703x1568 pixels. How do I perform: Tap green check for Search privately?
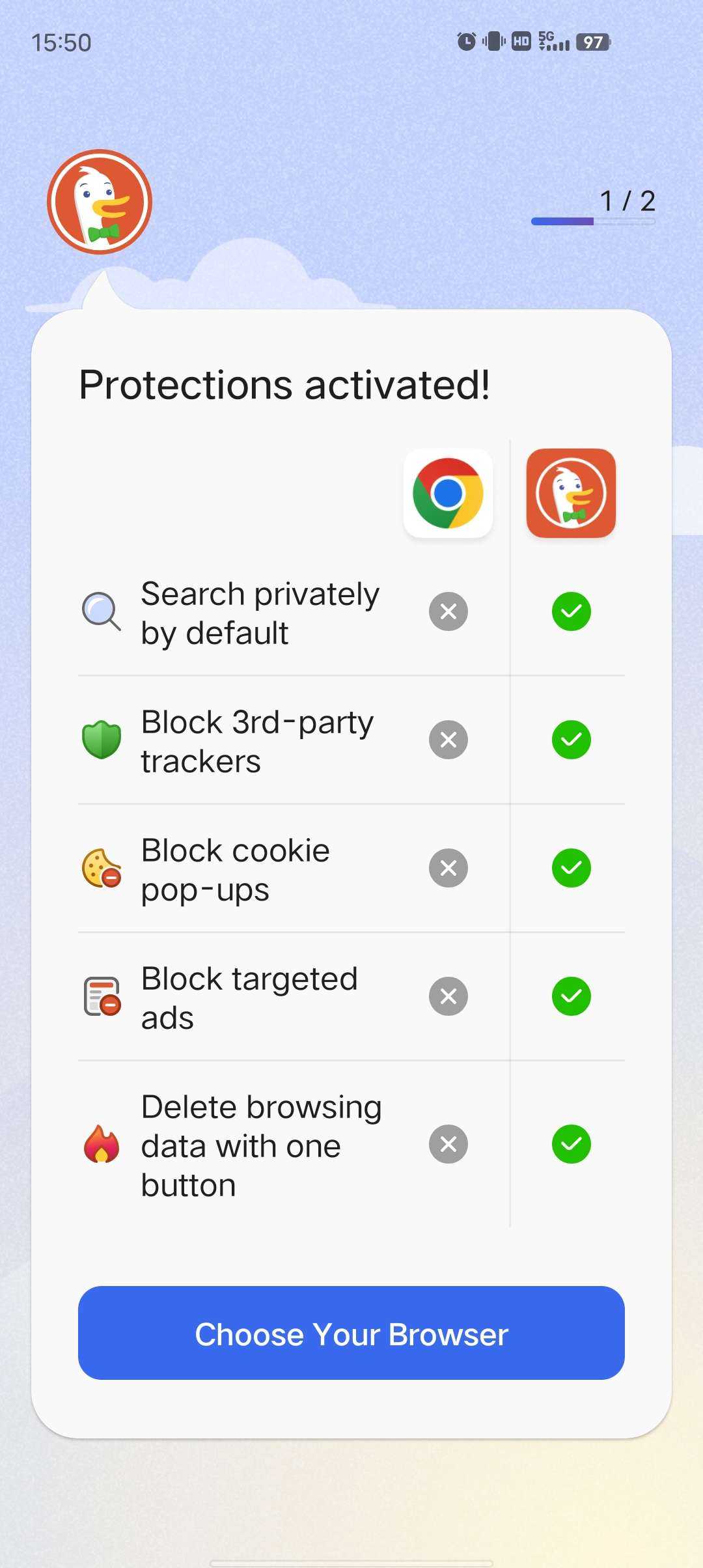571,611
